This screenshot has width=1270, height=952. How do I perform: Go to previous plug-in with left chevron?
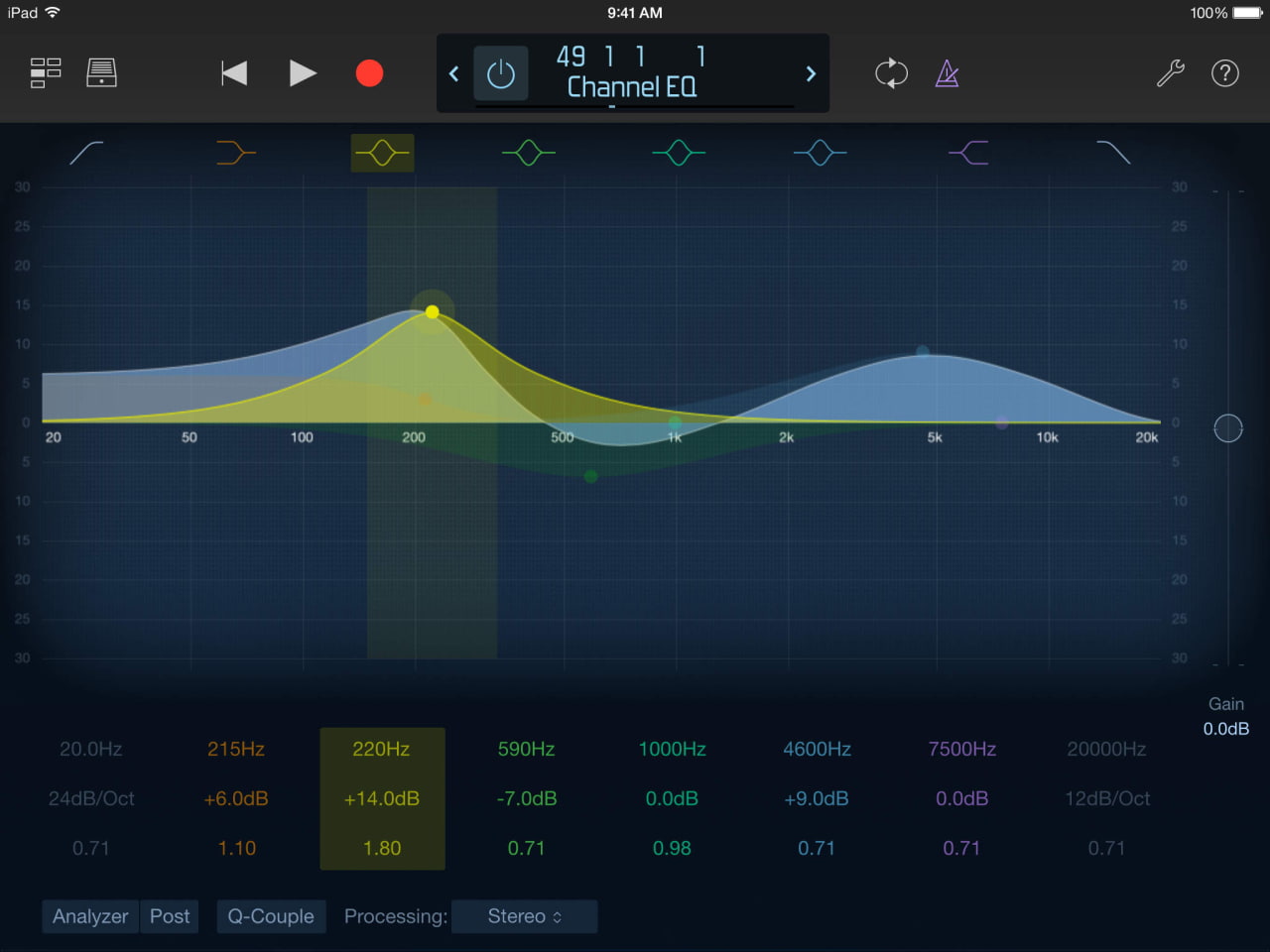click(454, 74)
